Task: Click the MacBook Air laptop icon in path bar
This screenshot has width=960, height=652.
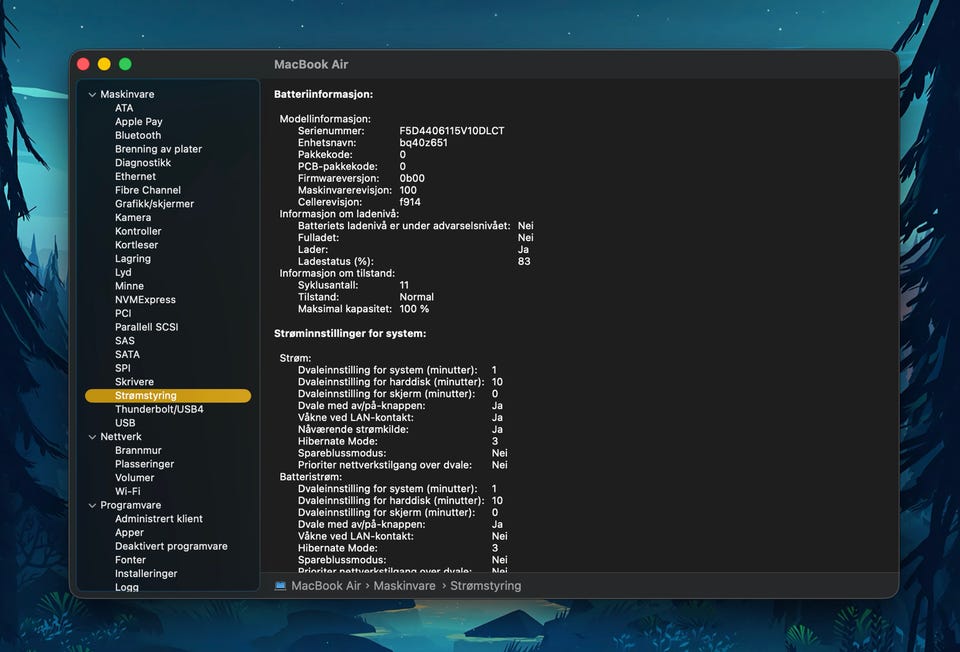Action: pos(280,586)
